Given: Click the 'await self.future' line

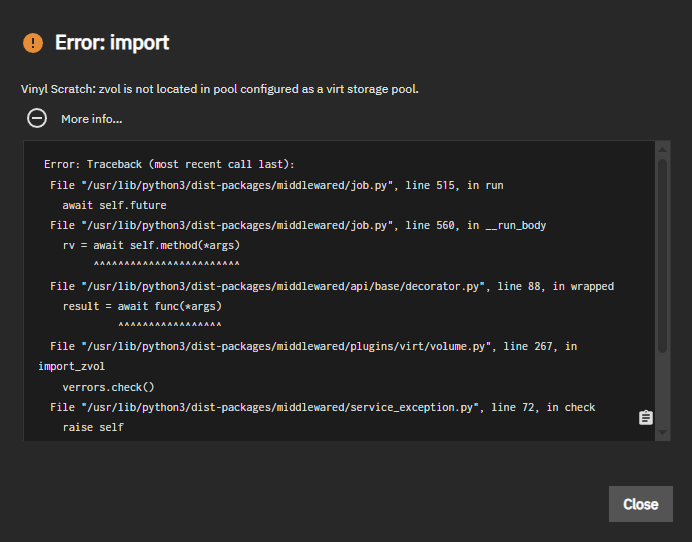Looking at the screenshot, I should click(x=114, y=205).
